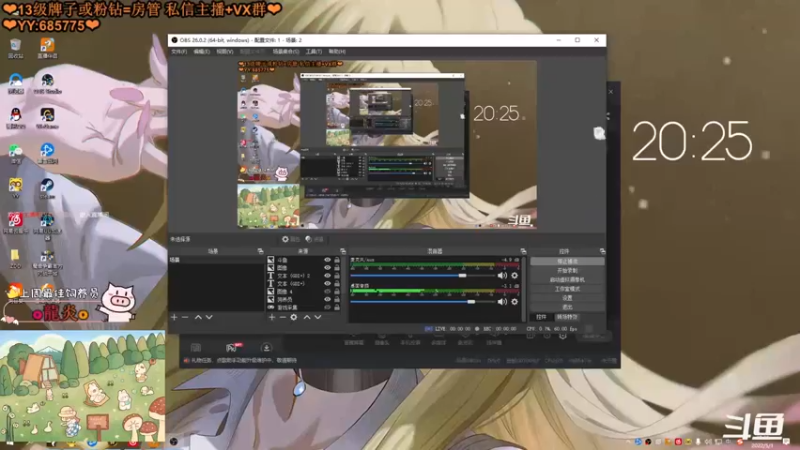Image resolution: width=800 pixels, height=450 pixels.
Task: Open the 编辑(E) menu
Action: (202, 52)
